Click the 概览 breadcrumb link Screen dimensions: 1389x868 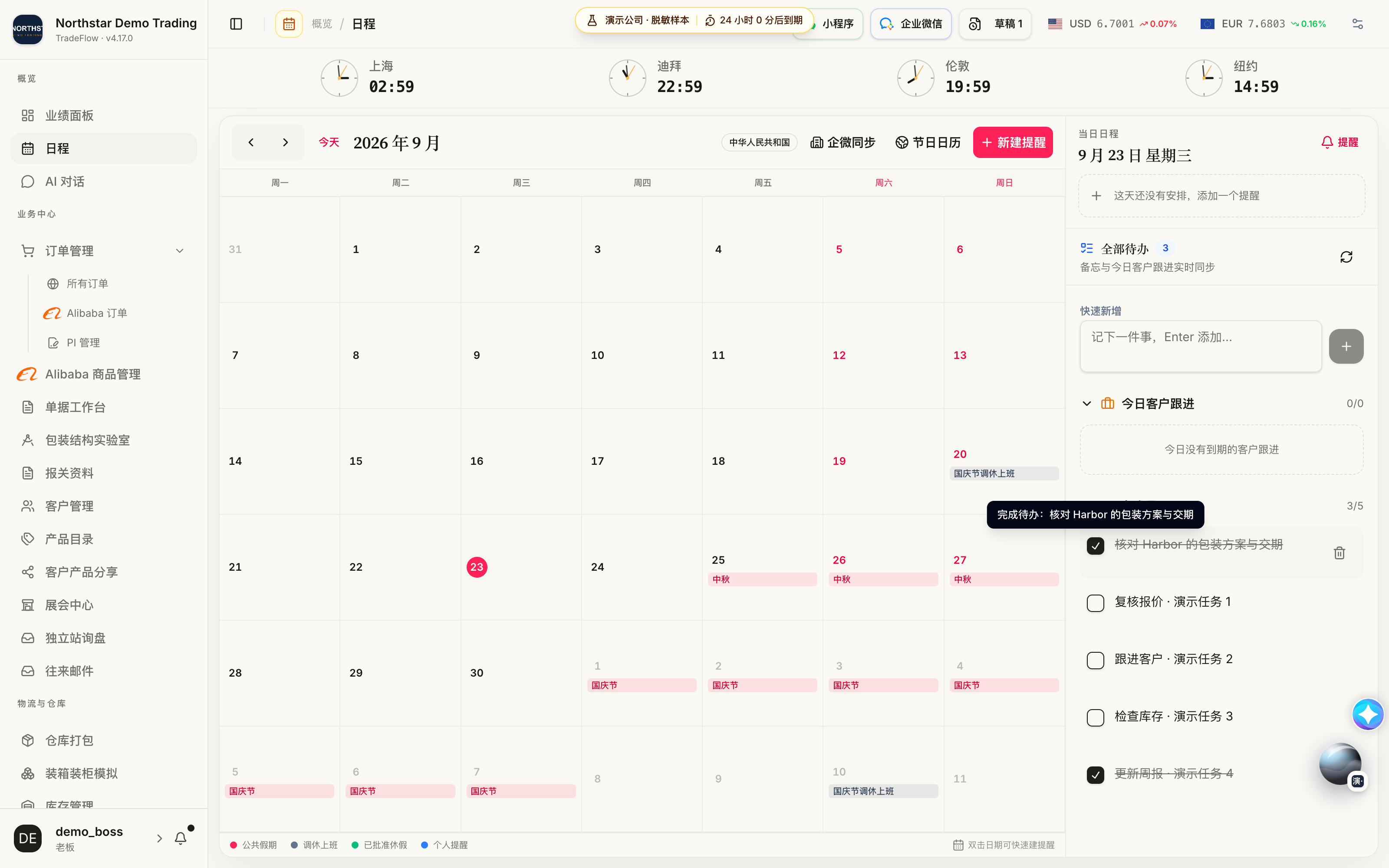(x=322, y=23)
